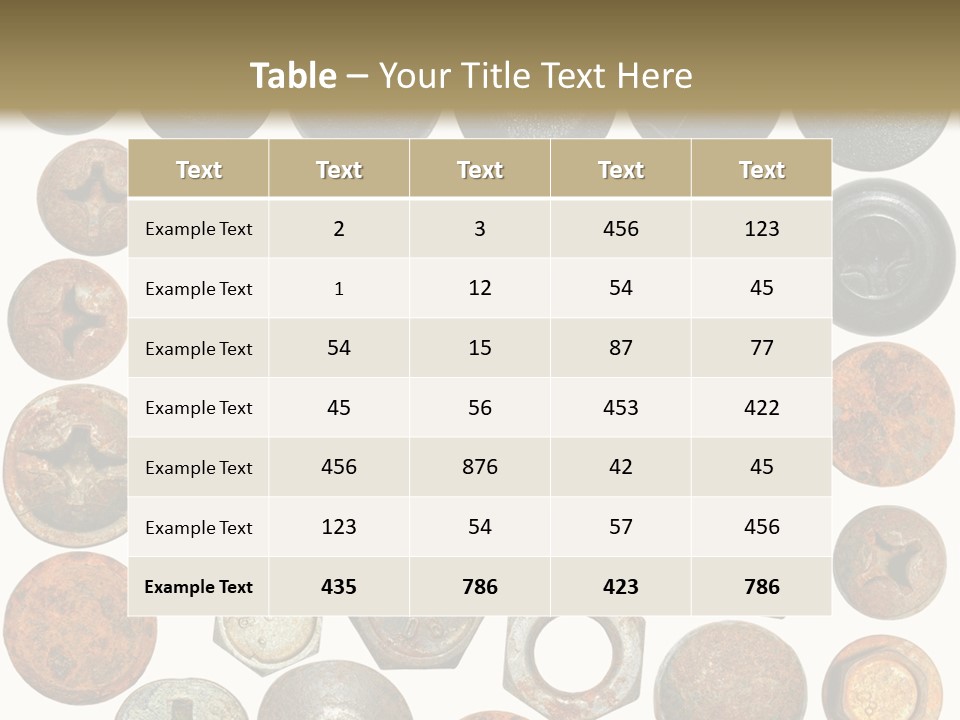The width and height of the screenshot is (960, 720).
Task: Click the 456 cell beside the 123 cell in top row
Action: (621, 228)
